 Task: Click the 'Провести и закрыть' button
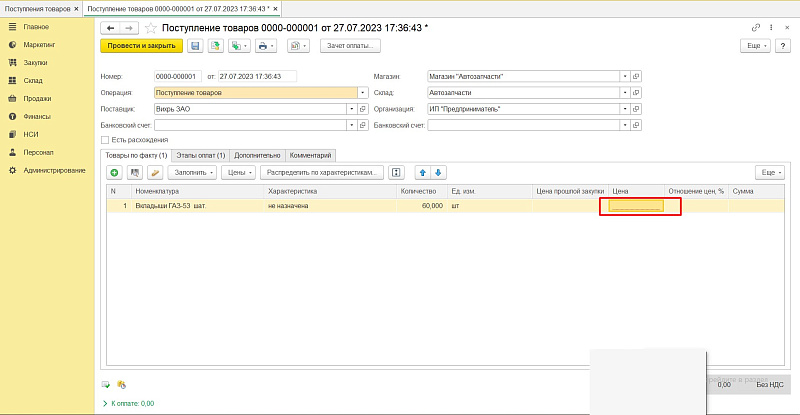[x=141, y=46]
